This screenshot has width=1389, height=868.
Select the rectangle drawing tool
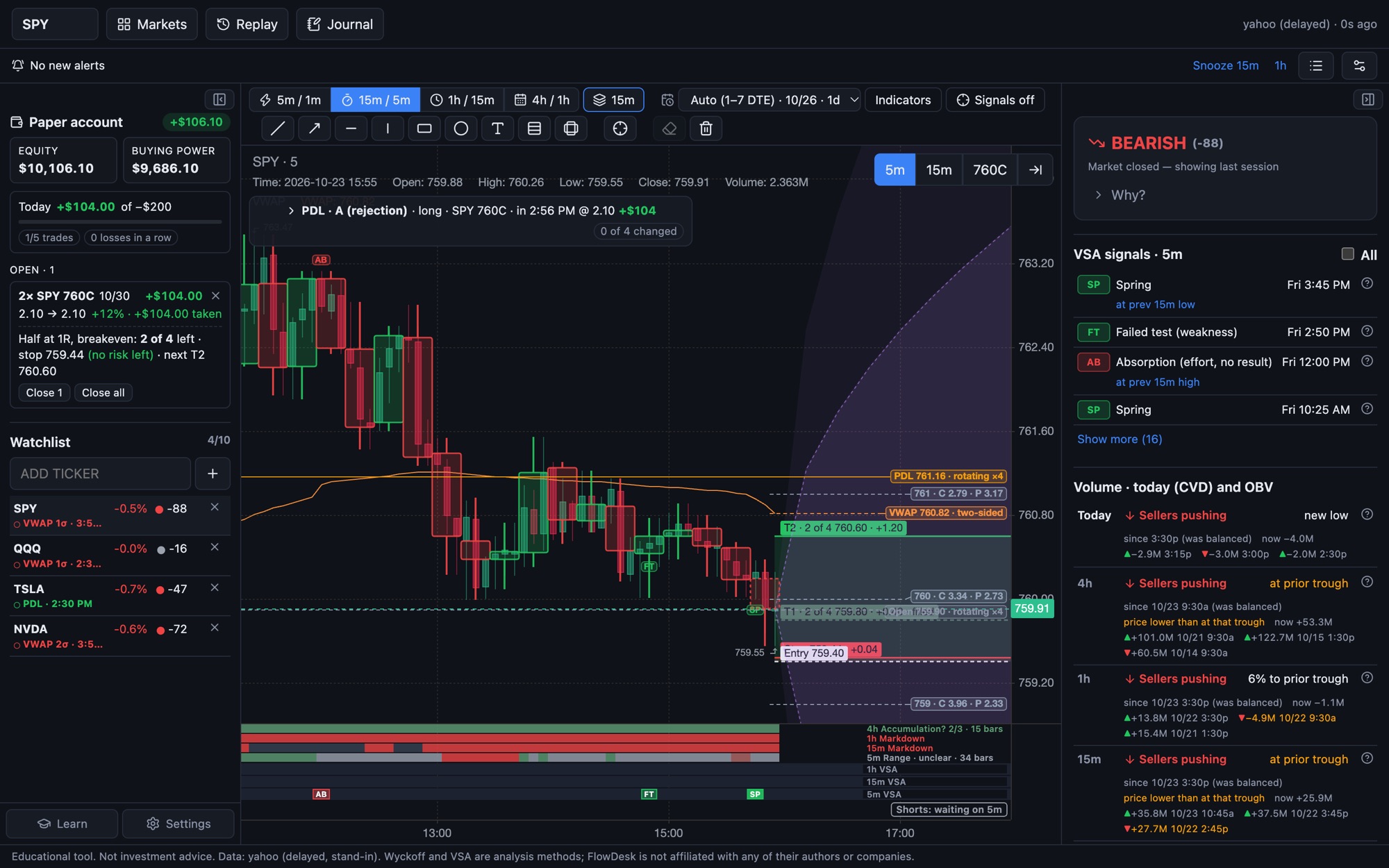[x=424, y=128]
